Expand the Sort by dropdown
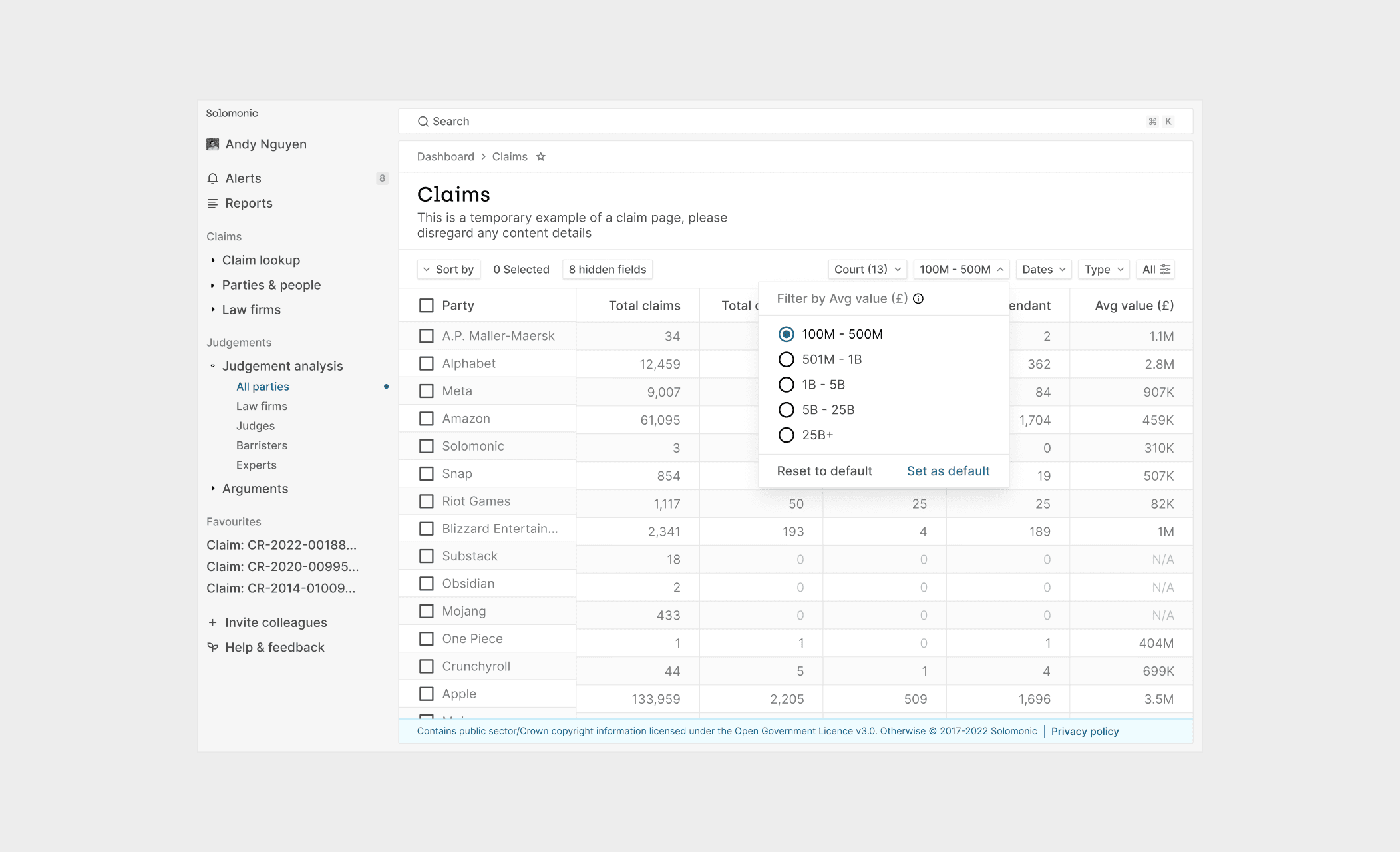Screen dimensions: 1400x852 pos(448,270)
